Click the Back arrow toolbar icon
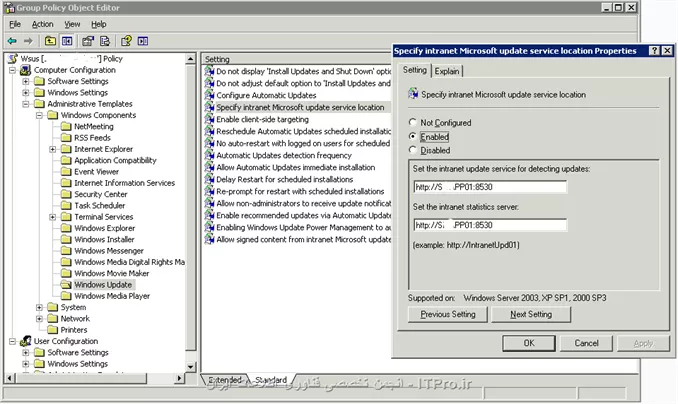The height and width of the screenshot is (404, 678). click(12, 41)
